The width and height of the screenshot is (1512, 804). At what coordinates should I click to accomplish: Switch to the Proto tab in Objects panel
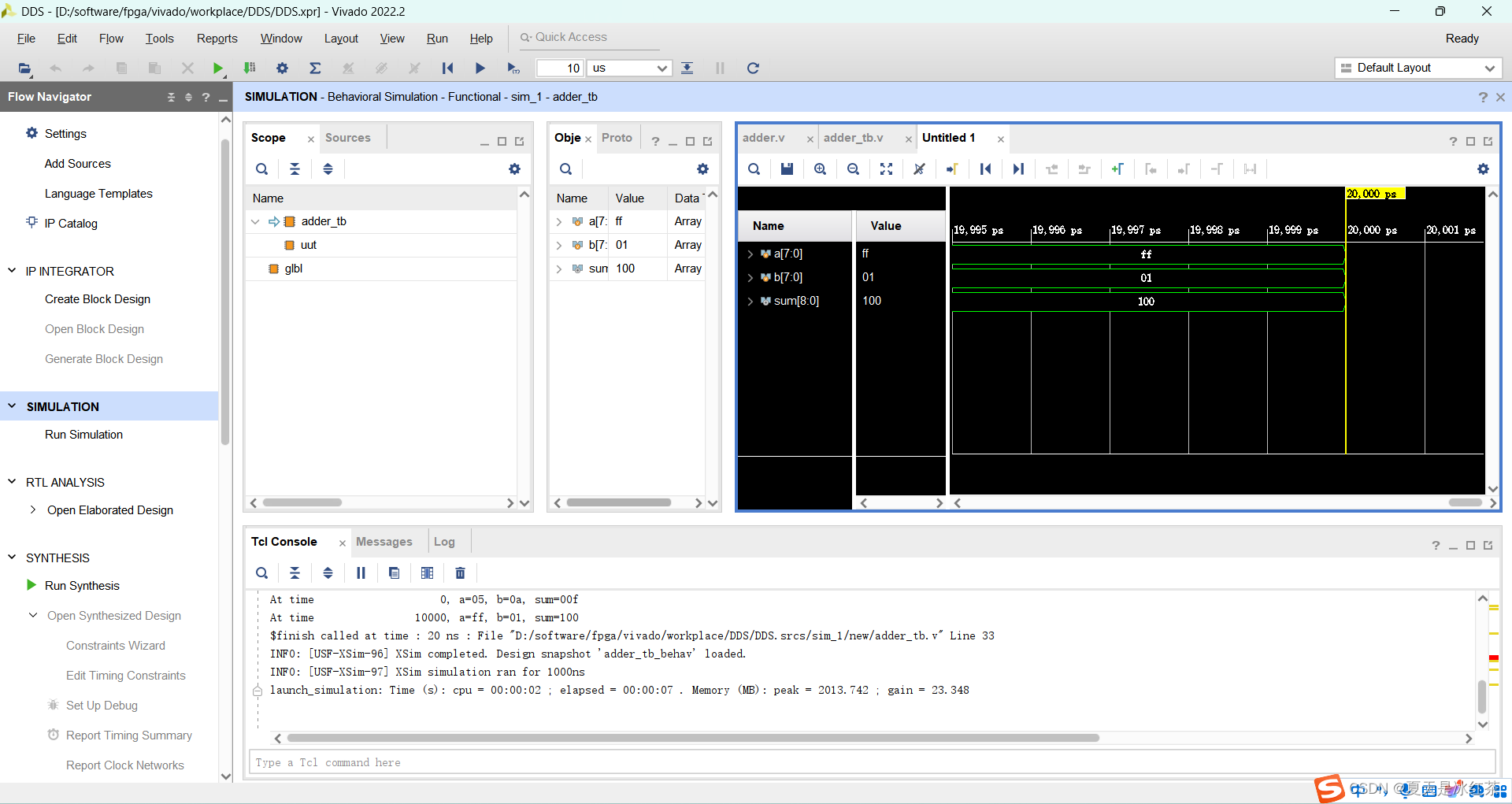[617, 138]
